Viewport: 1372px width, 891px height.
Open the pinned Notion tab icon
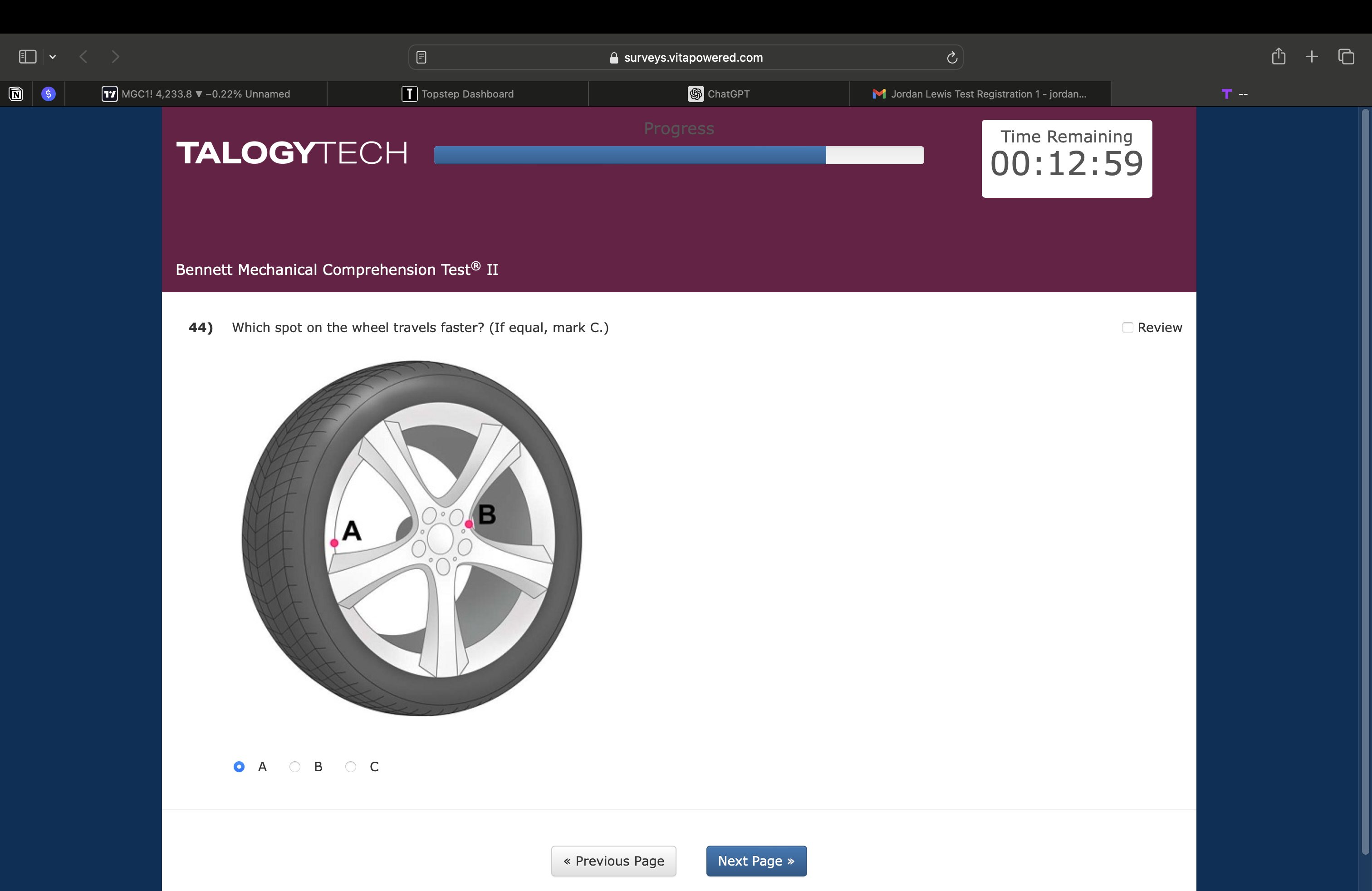[15, 94]
